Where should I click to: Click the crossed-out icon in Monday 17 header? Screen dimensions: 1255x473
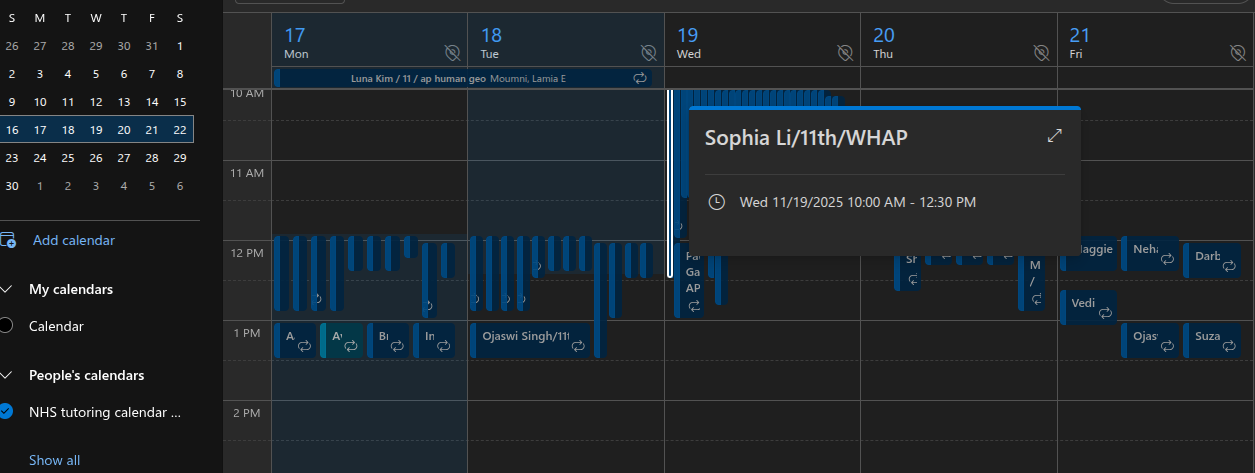coord(452,53)
